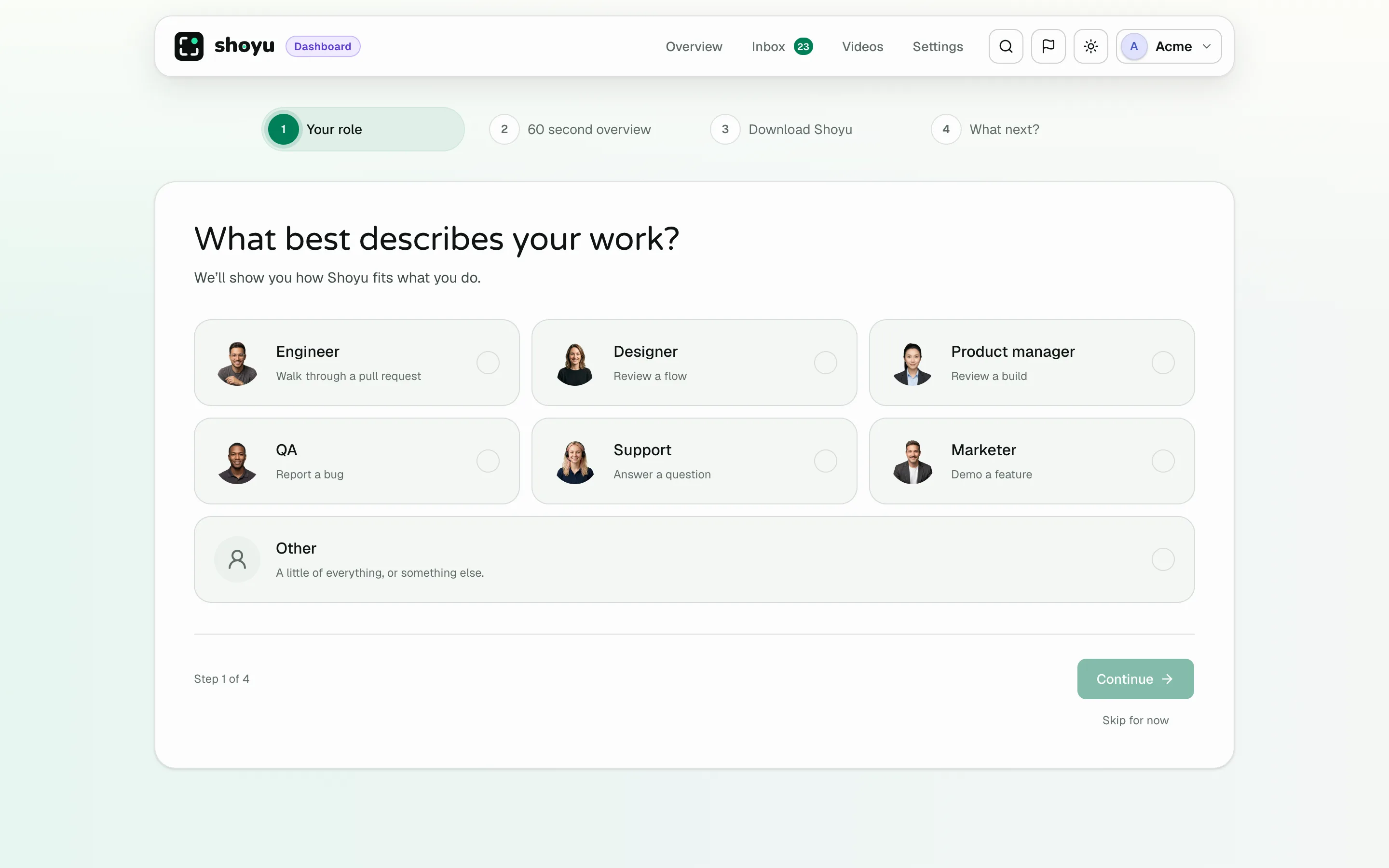Click the Skip for now link
The width and height of the screenshot is (1389, 868).
click(x=1135, y=720)
